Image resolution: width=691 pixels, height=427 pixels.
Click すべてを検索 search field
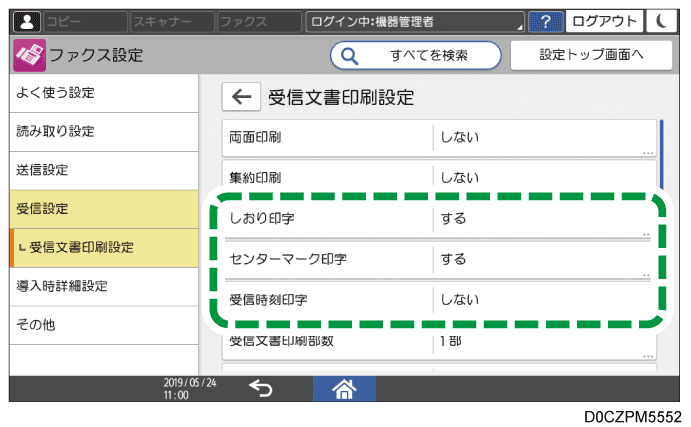(416, 56)
